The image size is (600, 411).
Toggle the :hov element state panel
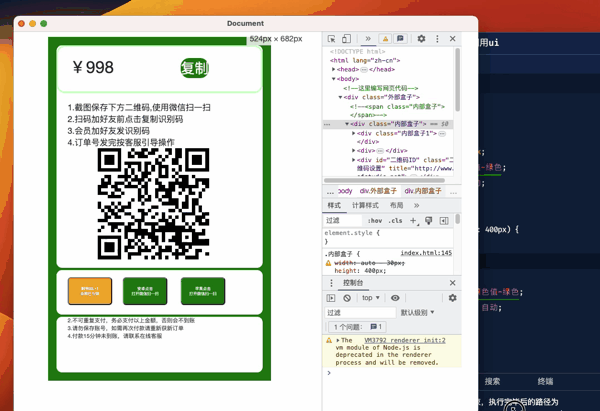coord(375,221)
